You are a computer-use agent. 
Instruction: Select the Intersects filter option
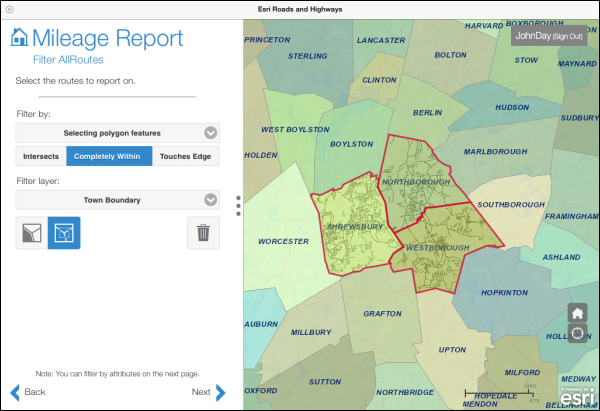[x=41, y=156]
